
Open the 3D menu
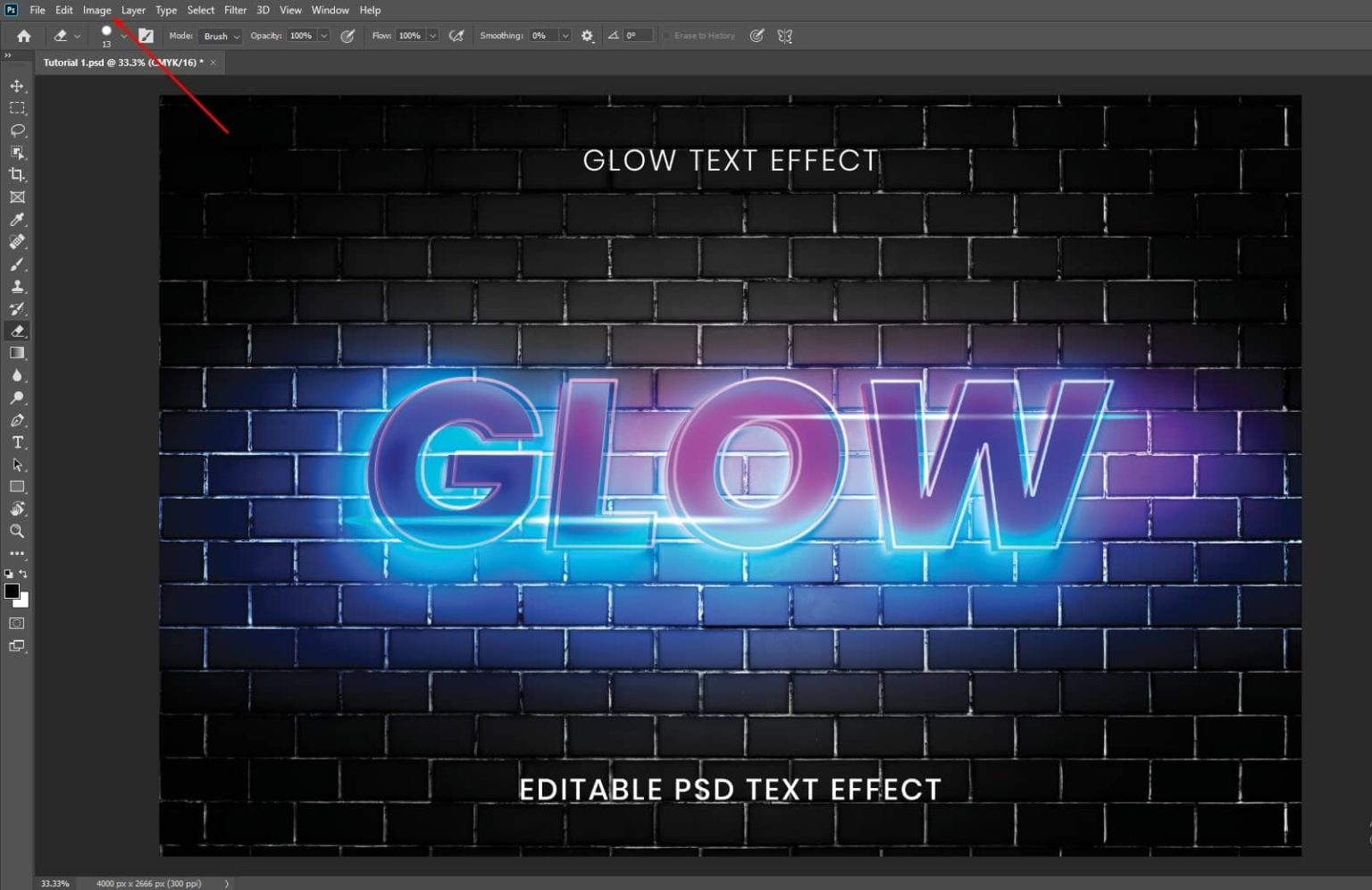click(x=264, y=10)
